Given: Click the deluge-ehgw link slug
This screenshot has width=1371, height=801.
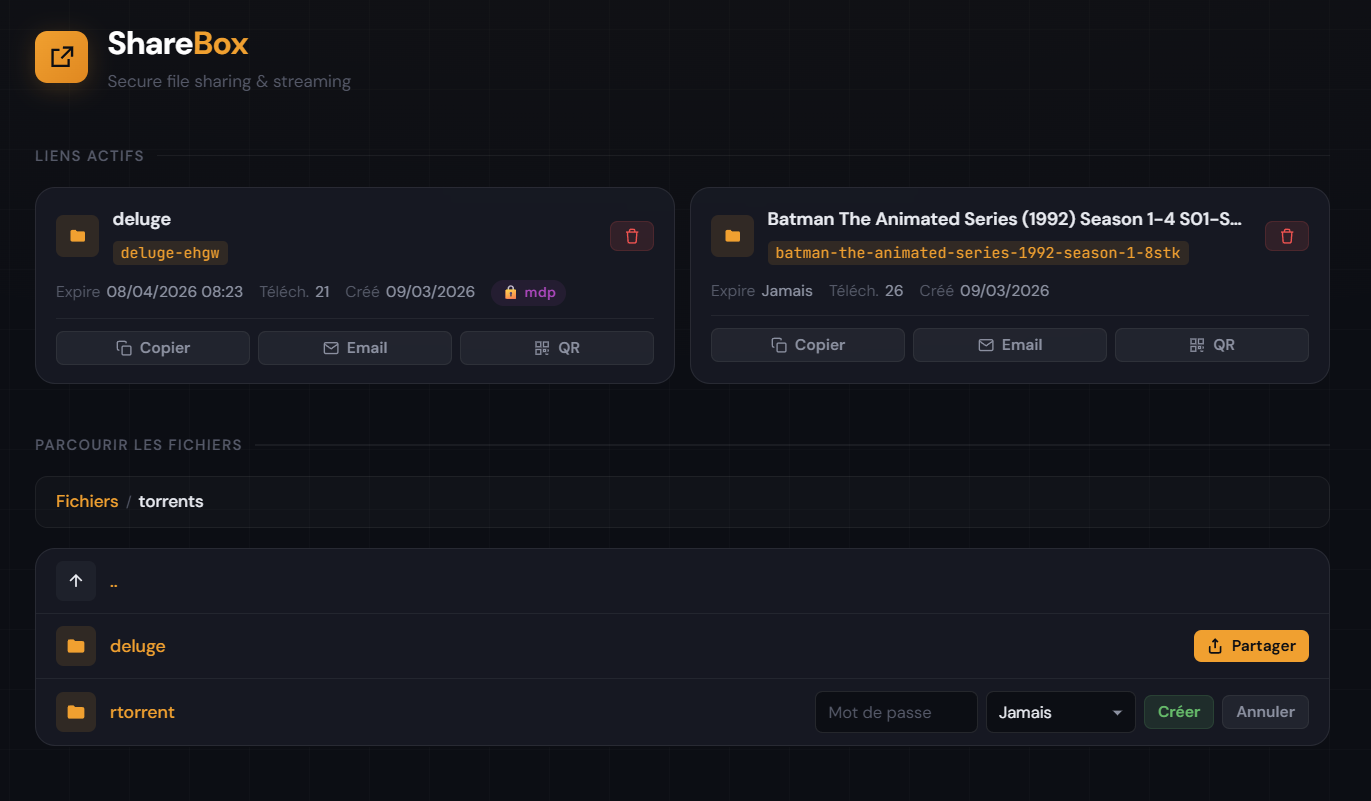Looking at the screenshot, I should (x=170, y=253).
